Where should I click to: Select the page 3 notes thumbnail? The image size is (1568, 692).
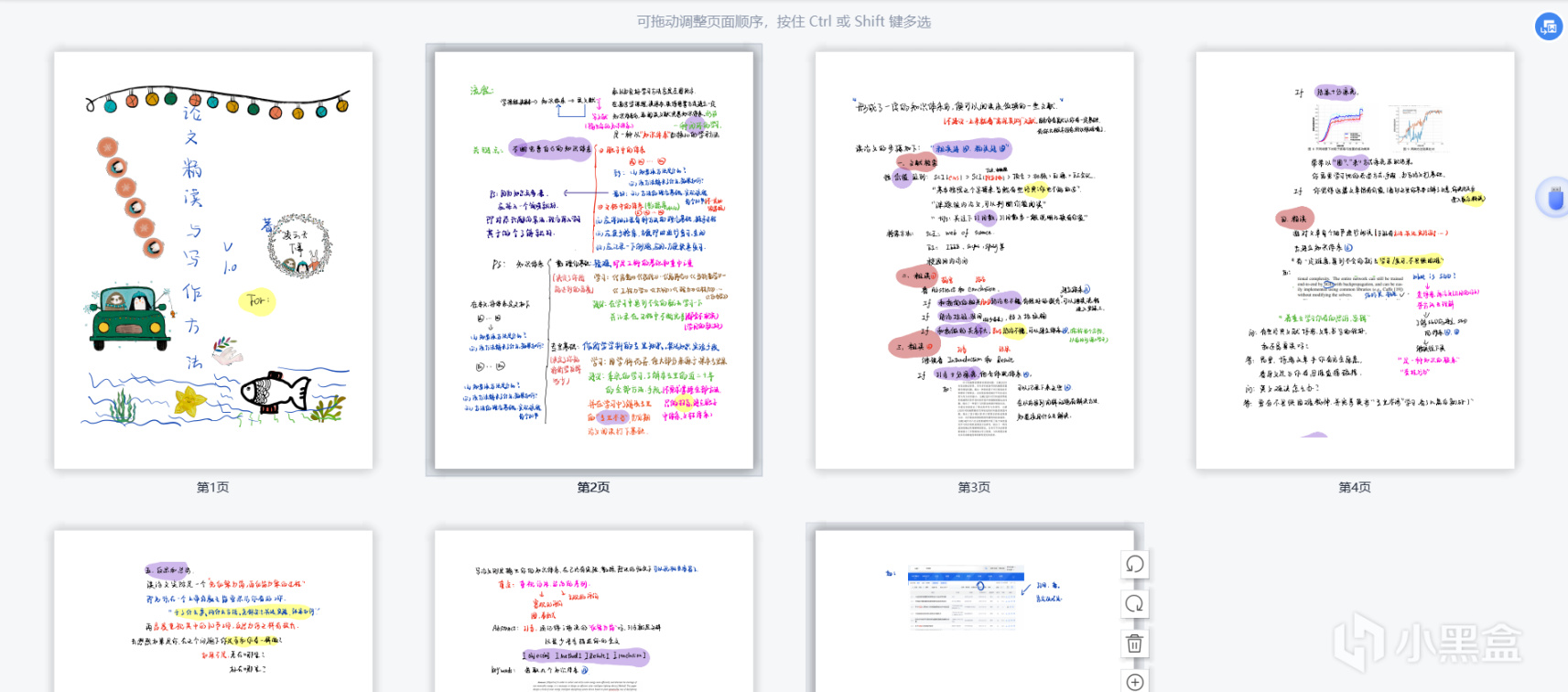[975, 260]
